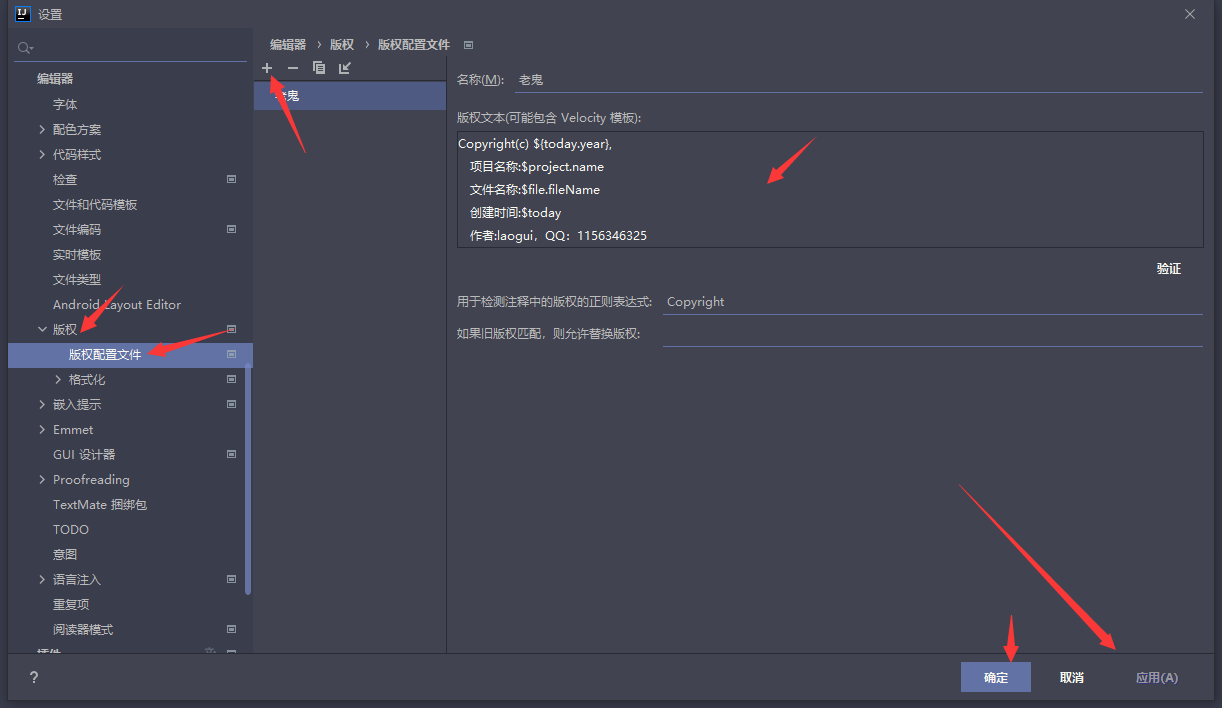Click project-level icon beside breadcrumb title

[x=469, y=45]
